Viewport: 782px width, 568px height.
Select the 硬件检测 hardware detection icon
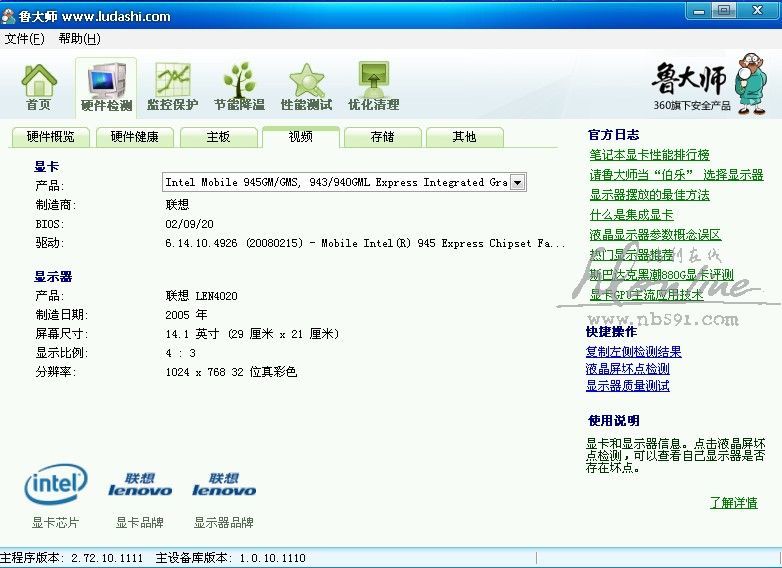106,86
